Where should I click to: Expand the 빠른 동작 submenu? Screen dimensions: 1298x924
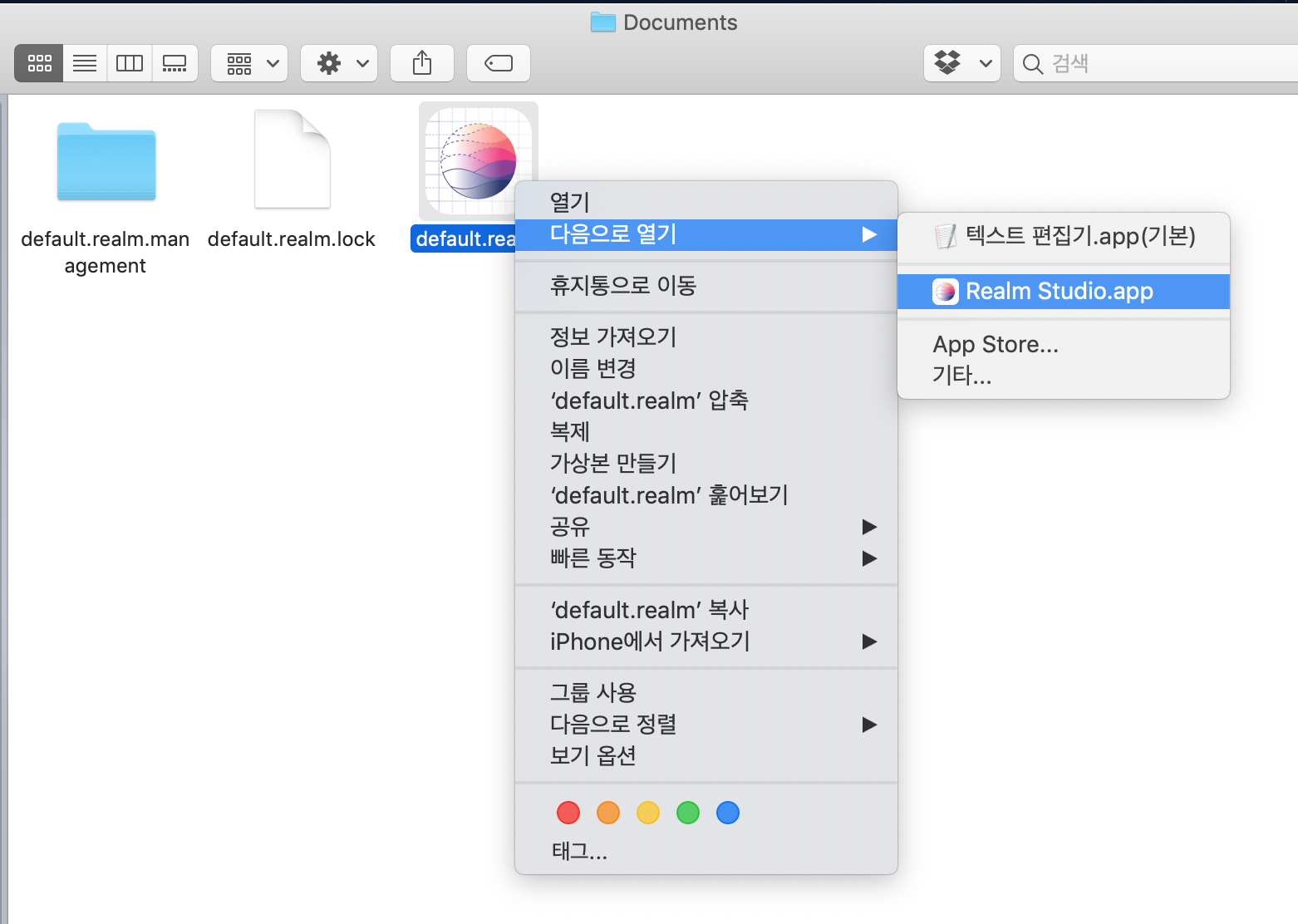click(706, 558)
